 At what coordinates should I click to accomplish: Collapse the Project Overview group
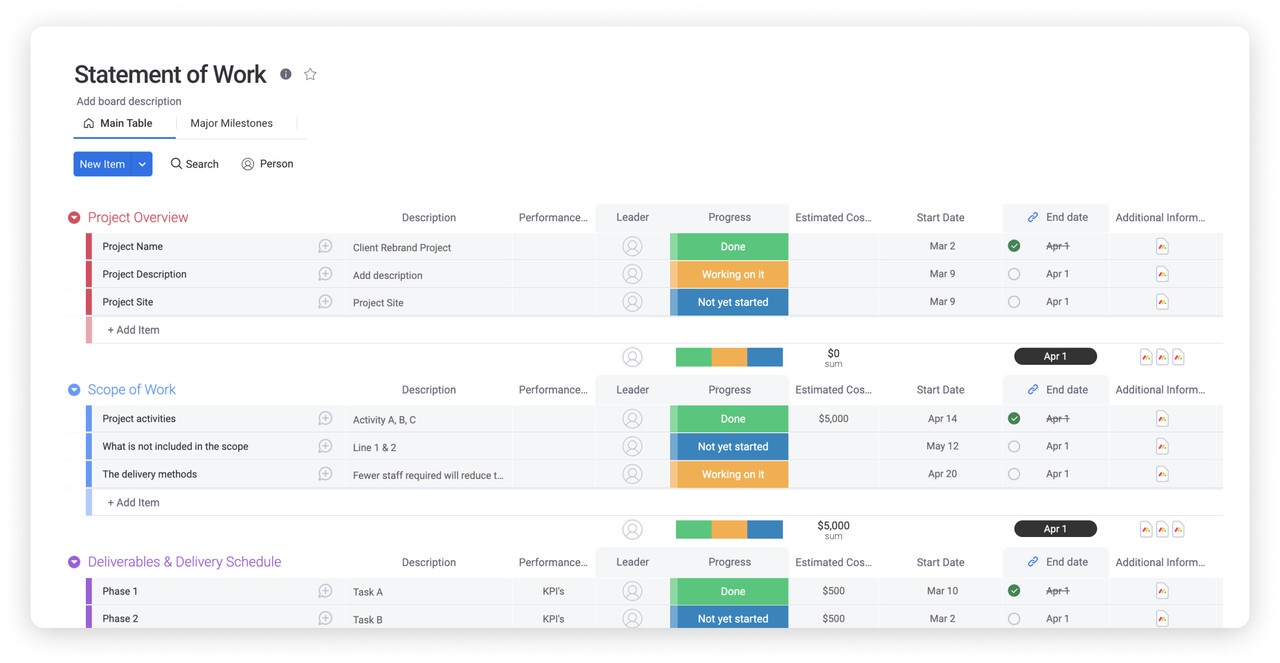pos(74,218)
